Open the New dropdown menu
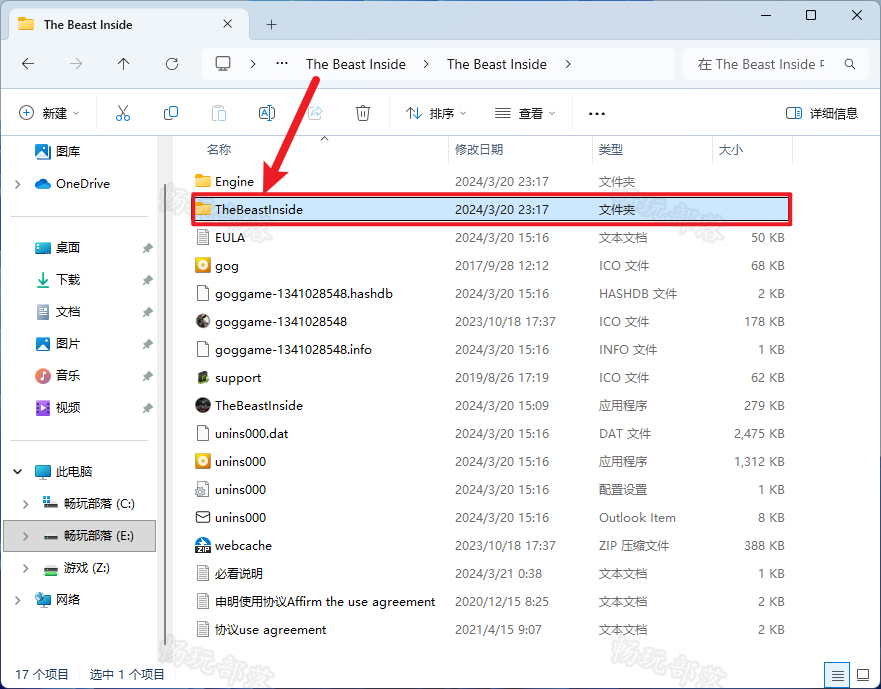This screenshot has height=689, width=881. tap(49, 113)
